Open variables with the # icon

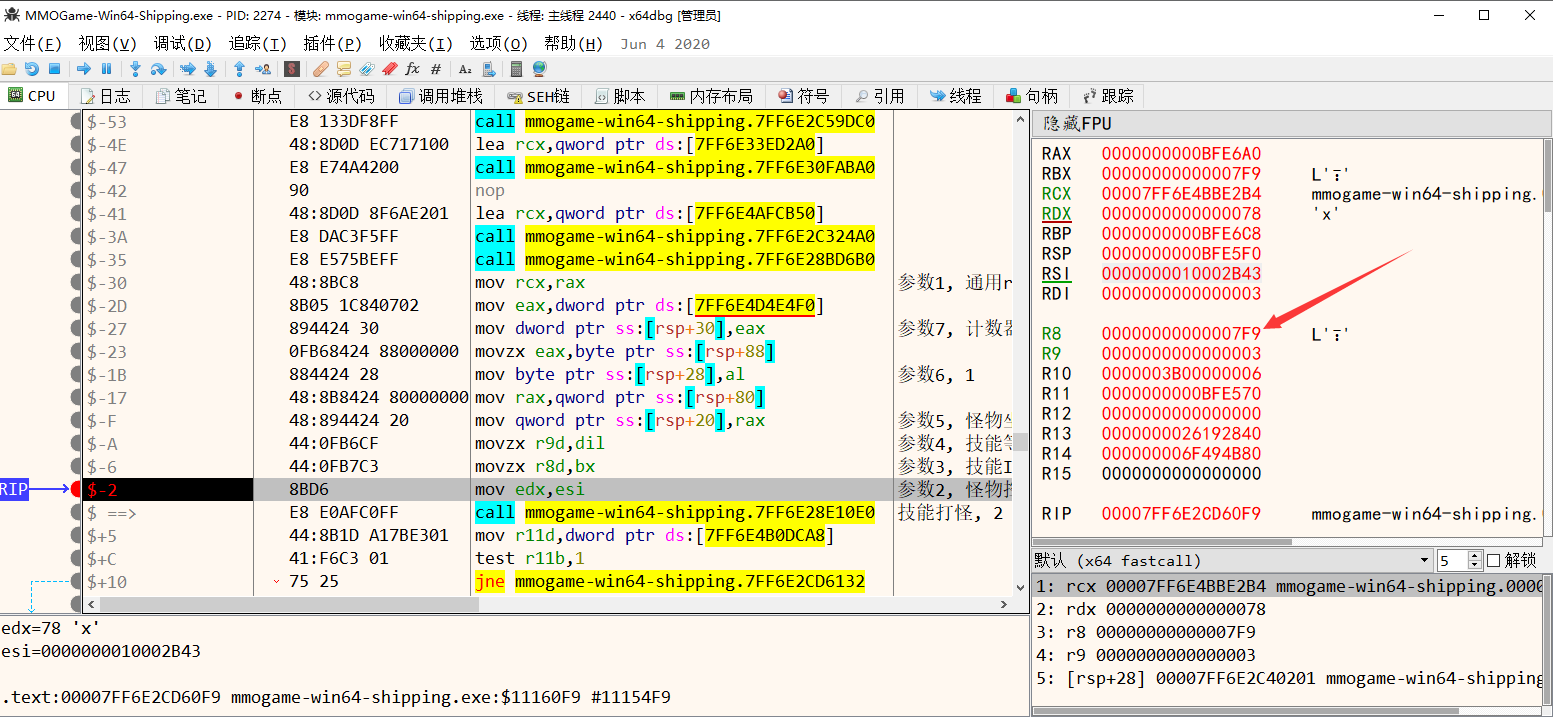click(x=436, y=69)
